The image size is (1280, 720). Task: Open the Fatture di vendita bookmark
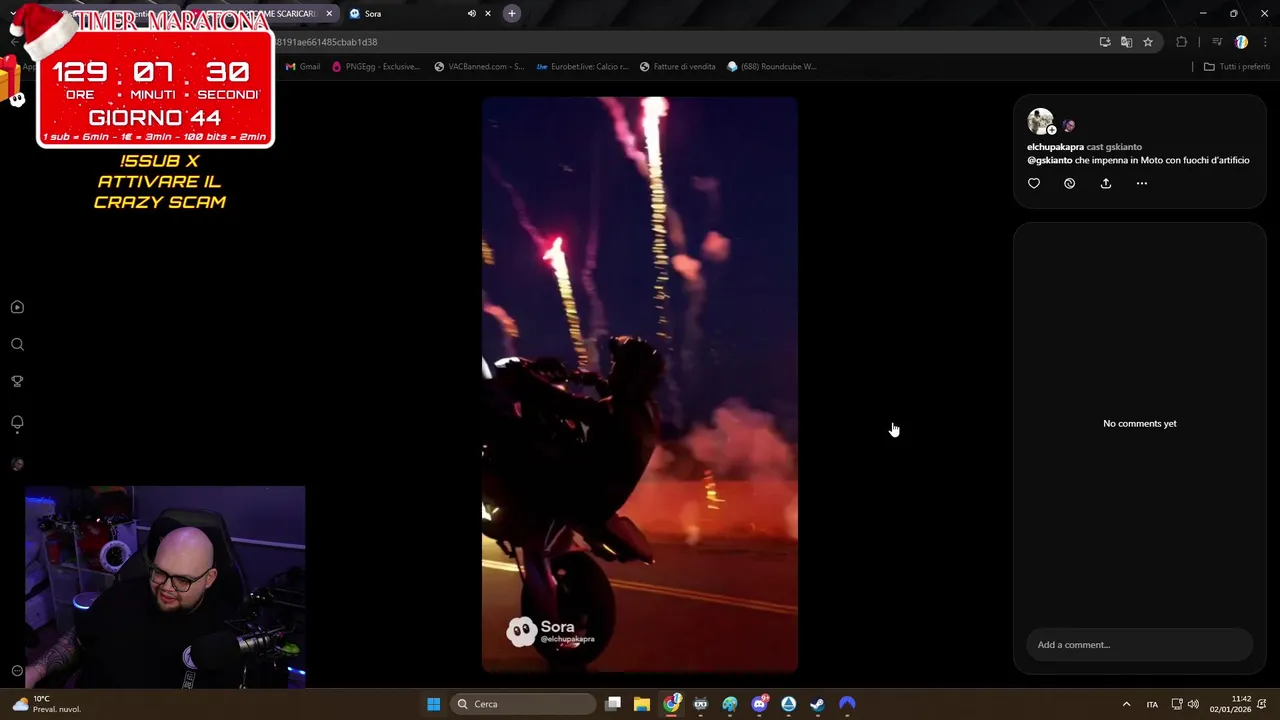tap(678, 67)
